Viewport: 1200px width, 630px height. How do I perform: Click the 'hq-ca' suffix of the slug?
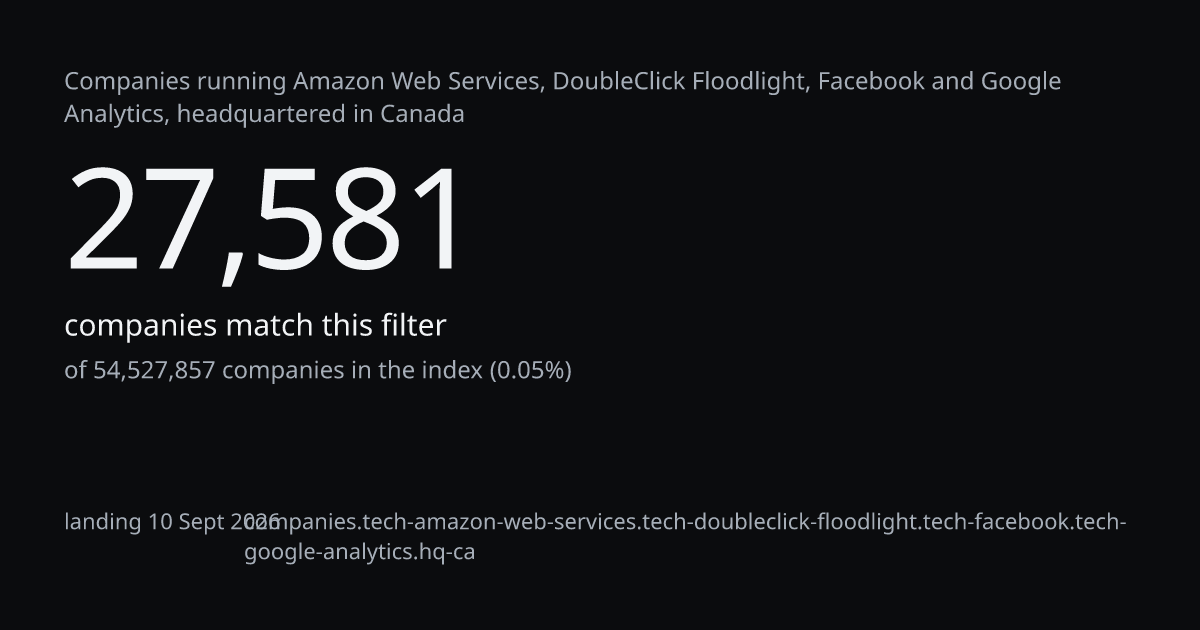pyautogui.click(x=452, y=552)
